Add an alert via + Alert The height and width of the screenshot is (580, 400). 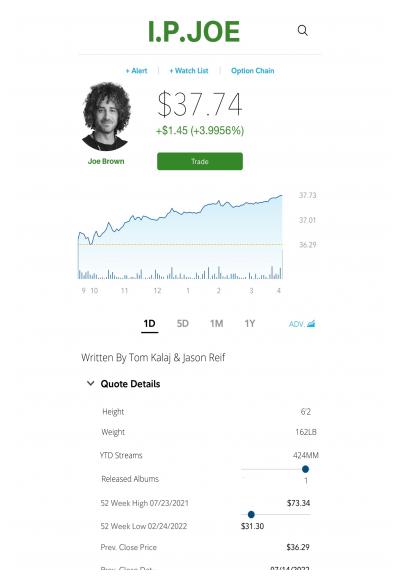pos(136,71)
